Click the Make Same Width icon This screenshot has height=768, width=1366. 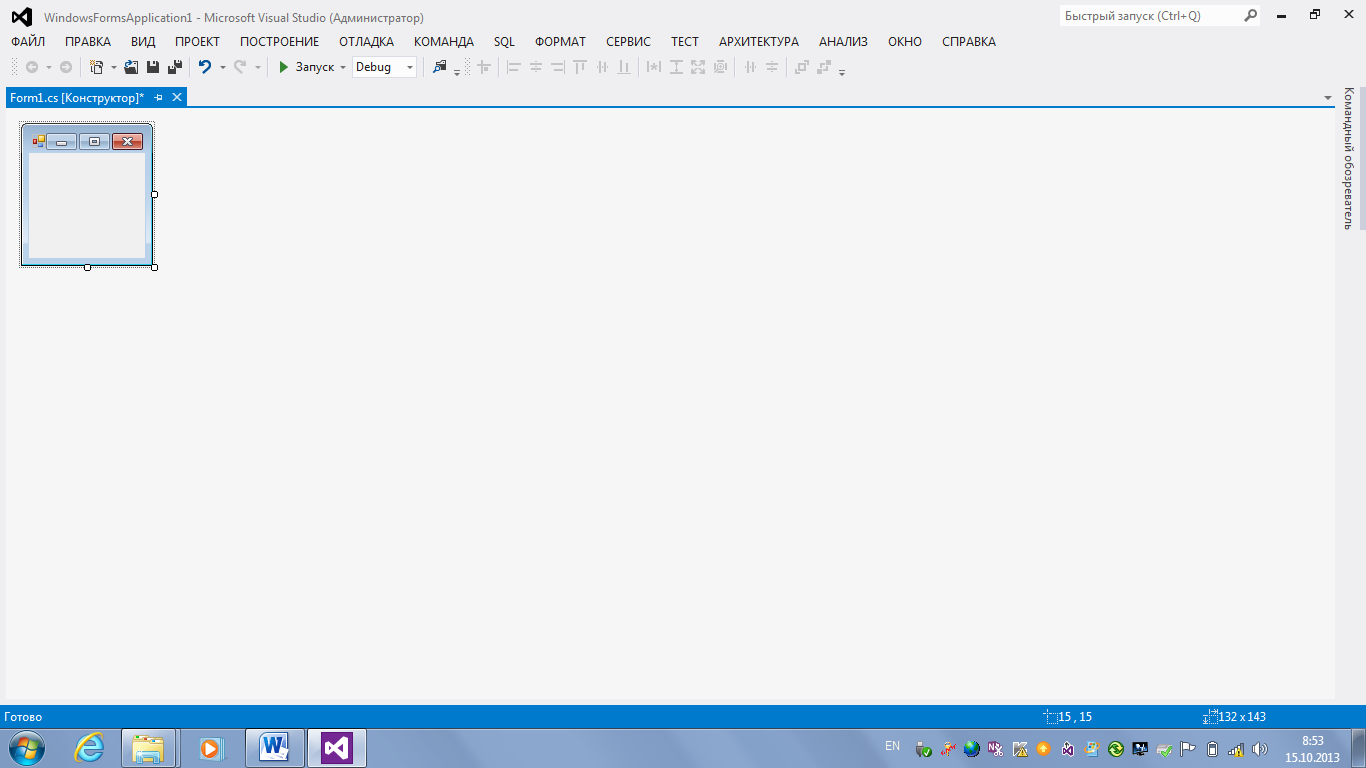(654, 67)
